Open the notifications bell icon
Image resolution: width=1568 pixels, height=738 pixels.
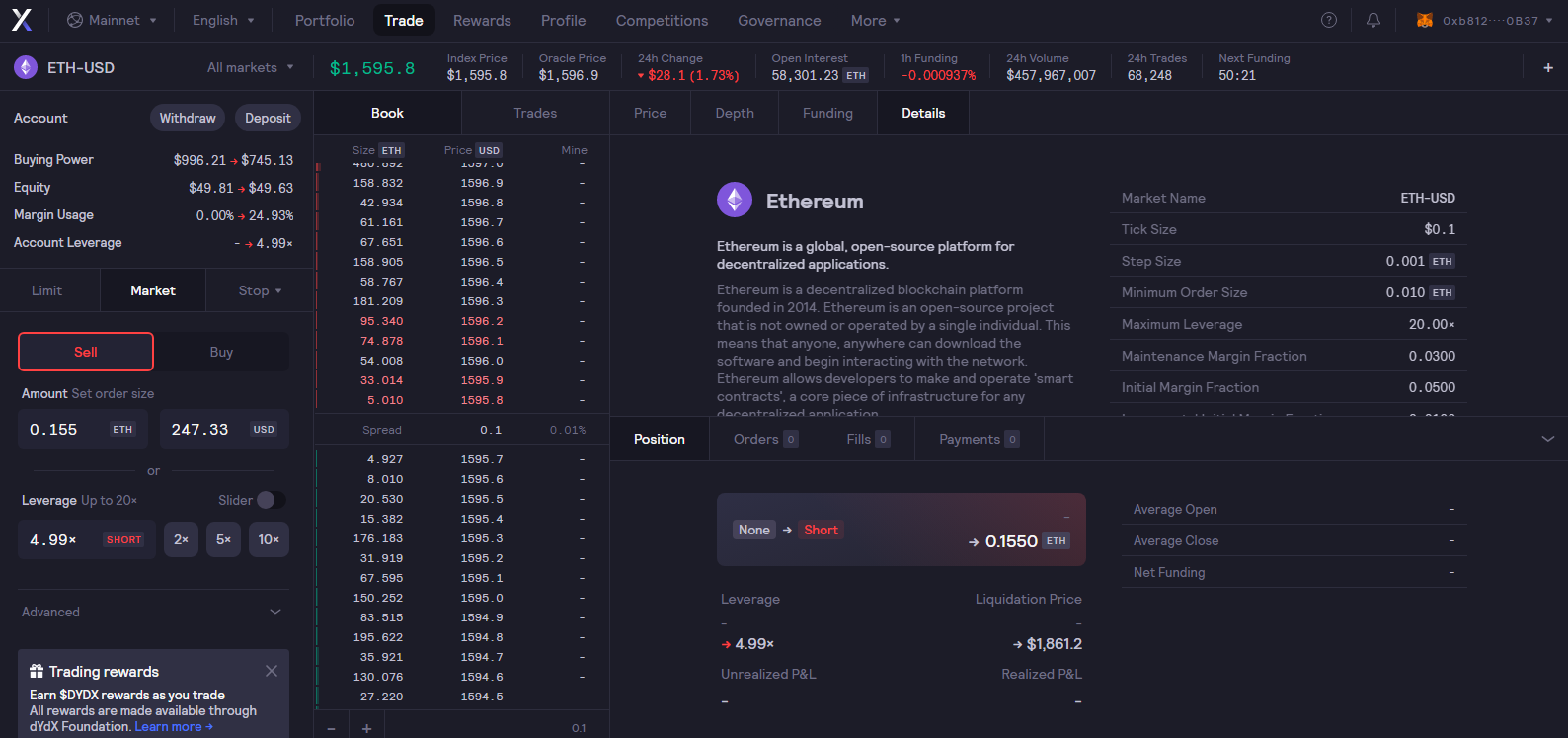1373,20
